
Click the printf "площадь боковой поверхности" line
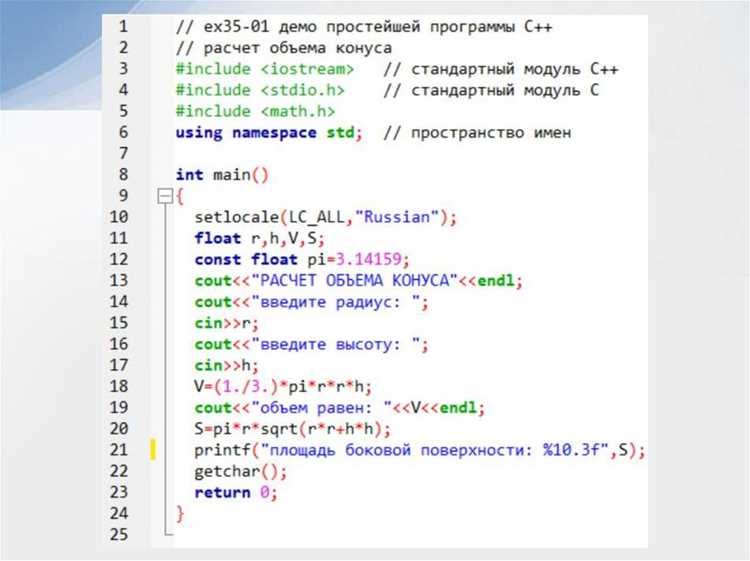419,450
